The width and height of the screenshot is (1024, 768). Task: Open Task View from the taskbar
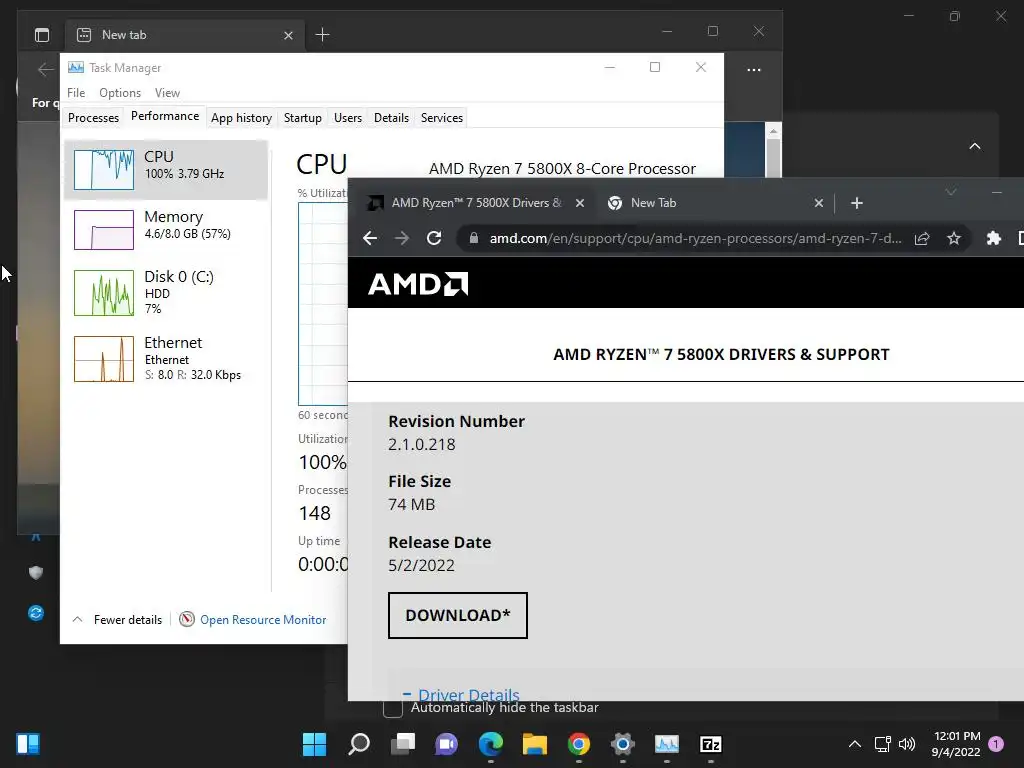click(402, 744)
